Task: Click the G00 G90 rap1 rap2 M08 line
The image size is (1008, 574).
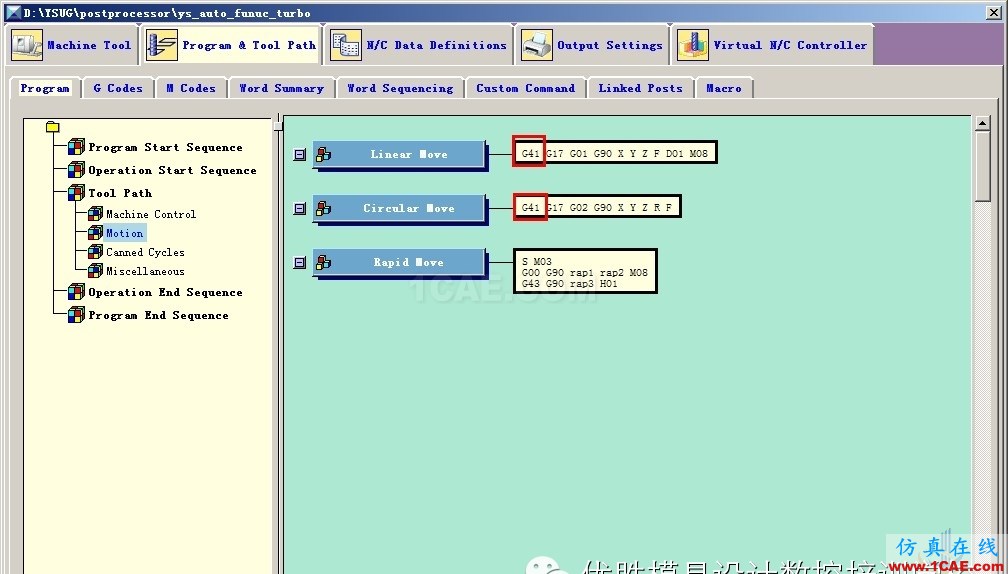Action: (x=585, y=273)
